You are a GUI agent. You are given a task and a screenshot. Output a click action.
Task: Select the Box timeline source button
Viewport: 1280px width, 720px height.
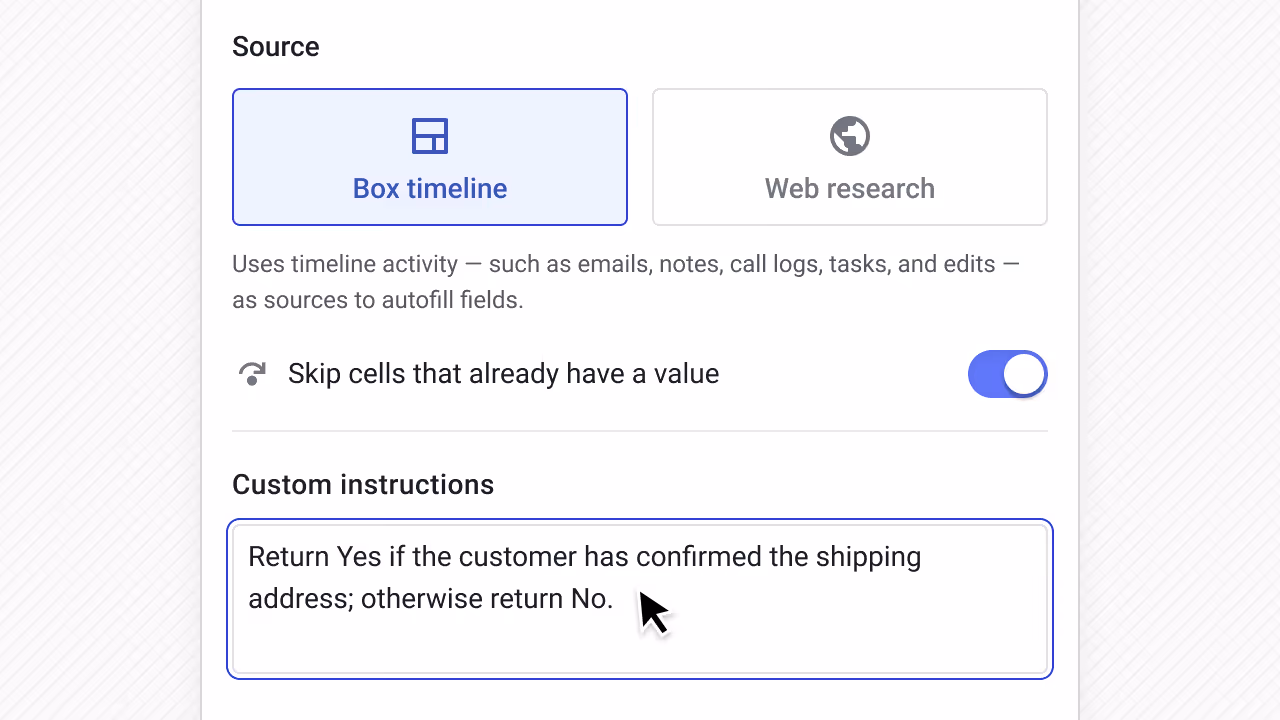coord(430,157)
